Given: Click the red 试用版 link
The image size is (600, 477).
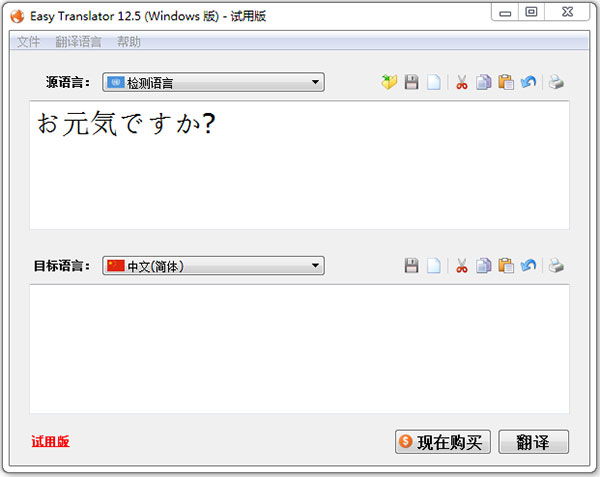Looking at the screenshot, I should (50, 441).
